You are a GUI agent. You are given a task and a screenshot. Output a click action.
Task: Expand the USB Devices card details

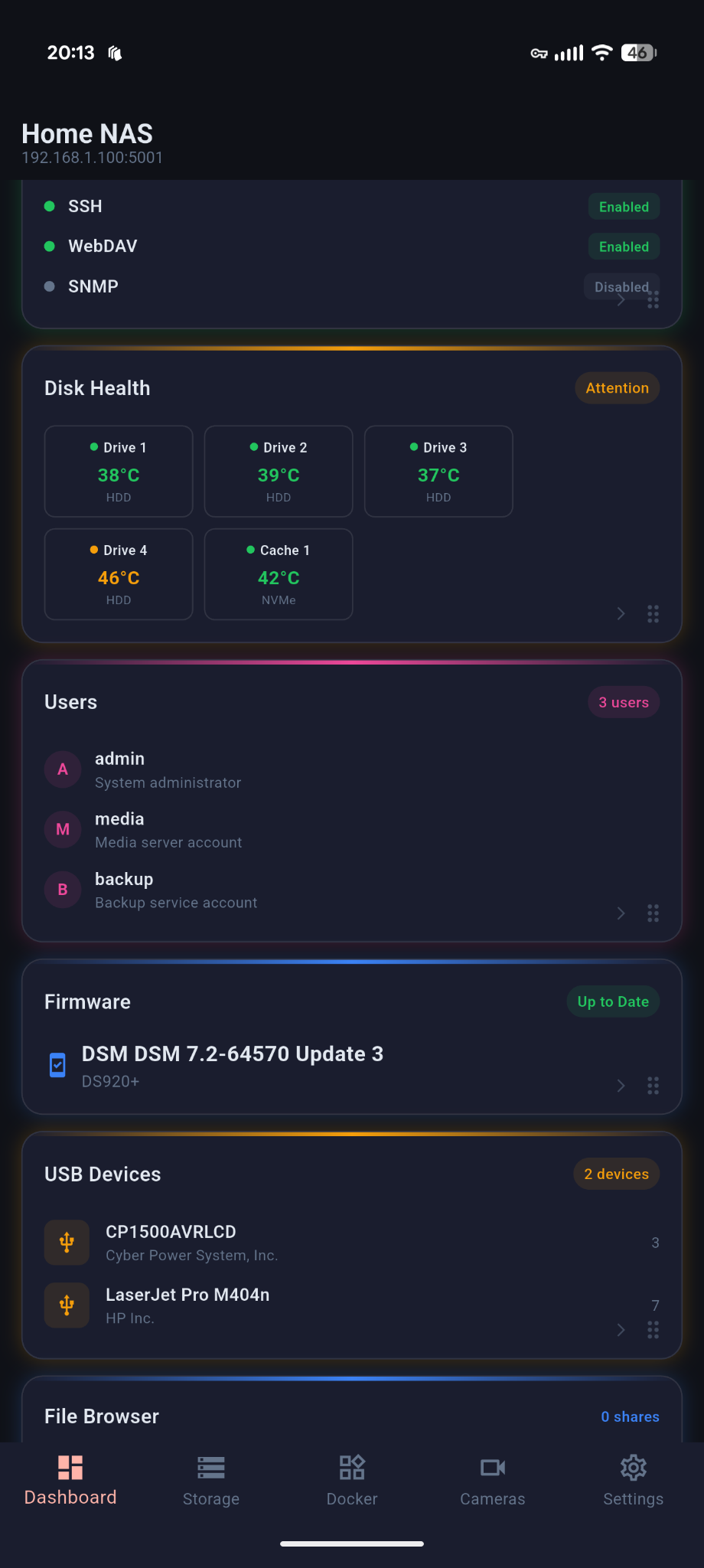point(620,1330)
